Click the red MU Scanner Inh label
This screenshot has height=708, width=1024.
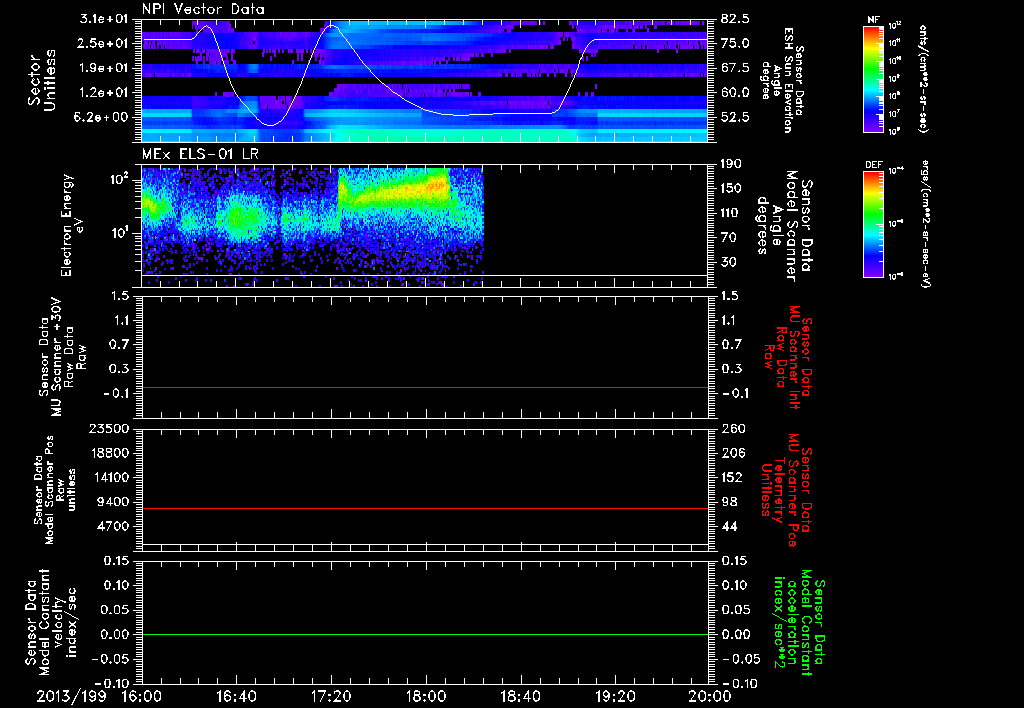point(787,357)
